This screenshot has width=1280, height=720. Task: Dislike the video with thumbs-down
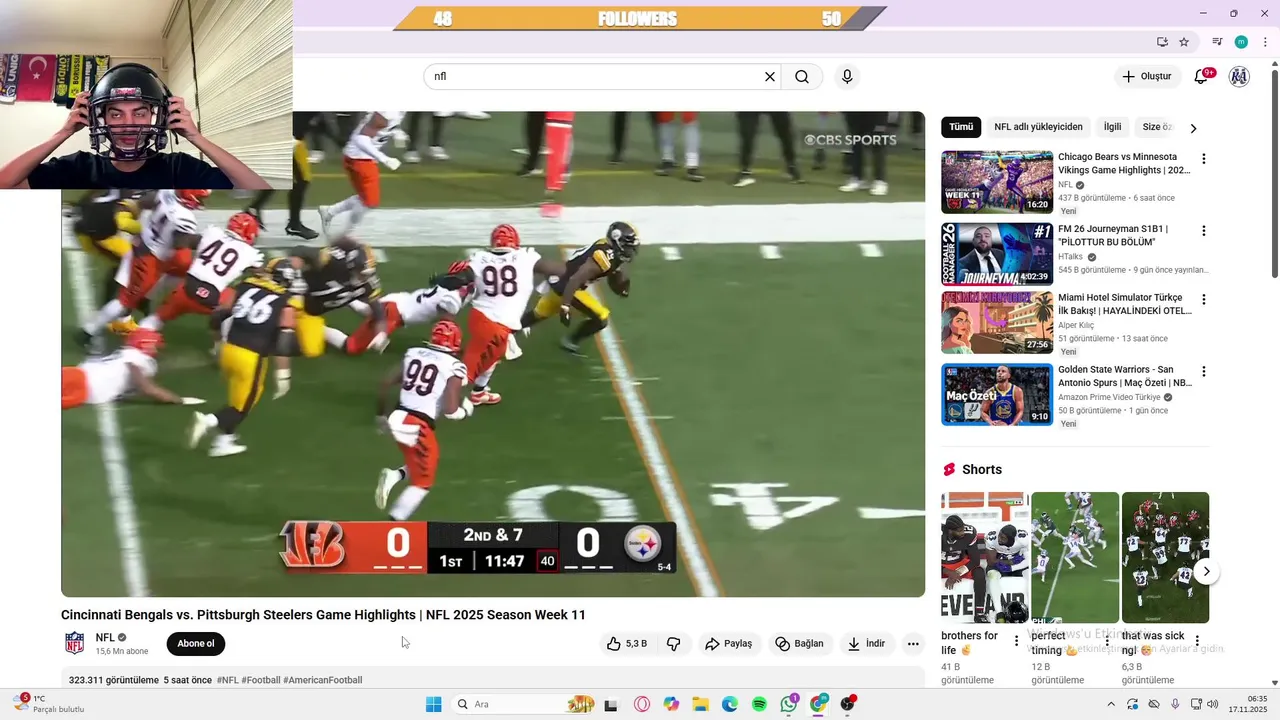click(x=674, y=644)
